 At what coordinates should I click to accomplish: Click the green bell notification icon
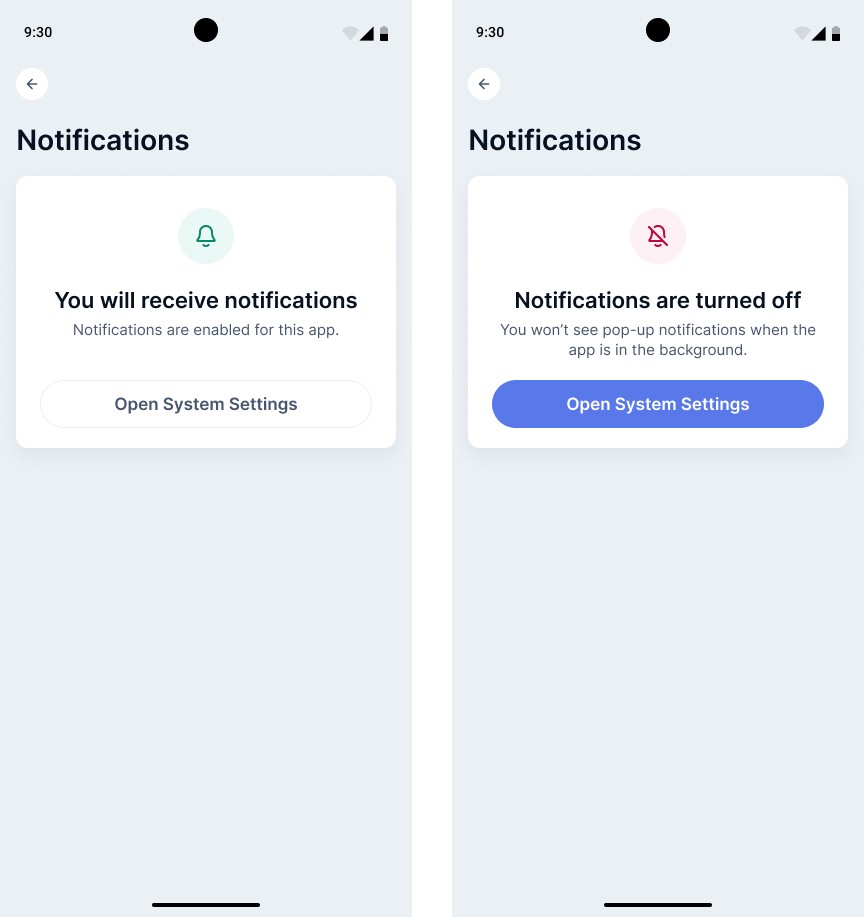point(206,236)
